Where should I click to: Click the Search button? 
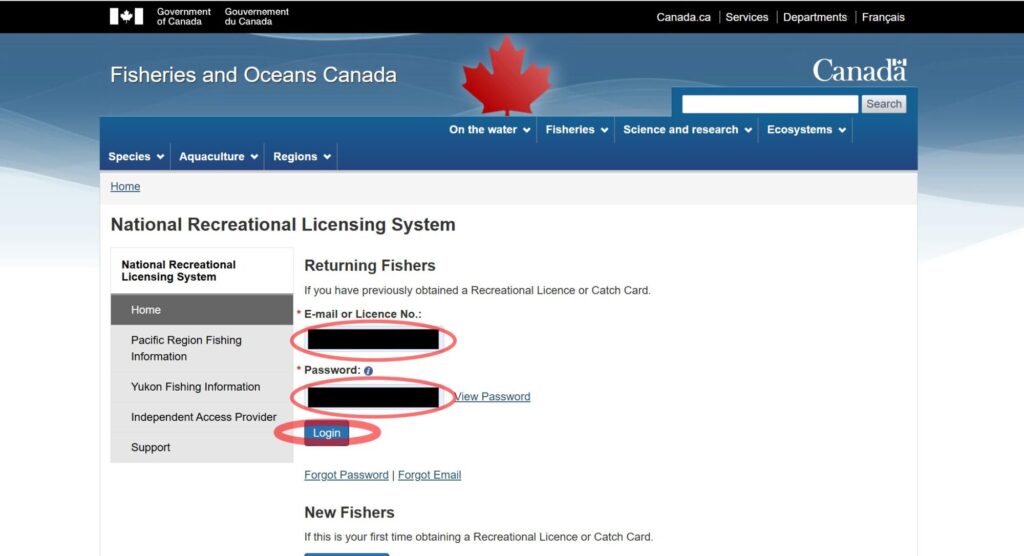click(884, 104)
